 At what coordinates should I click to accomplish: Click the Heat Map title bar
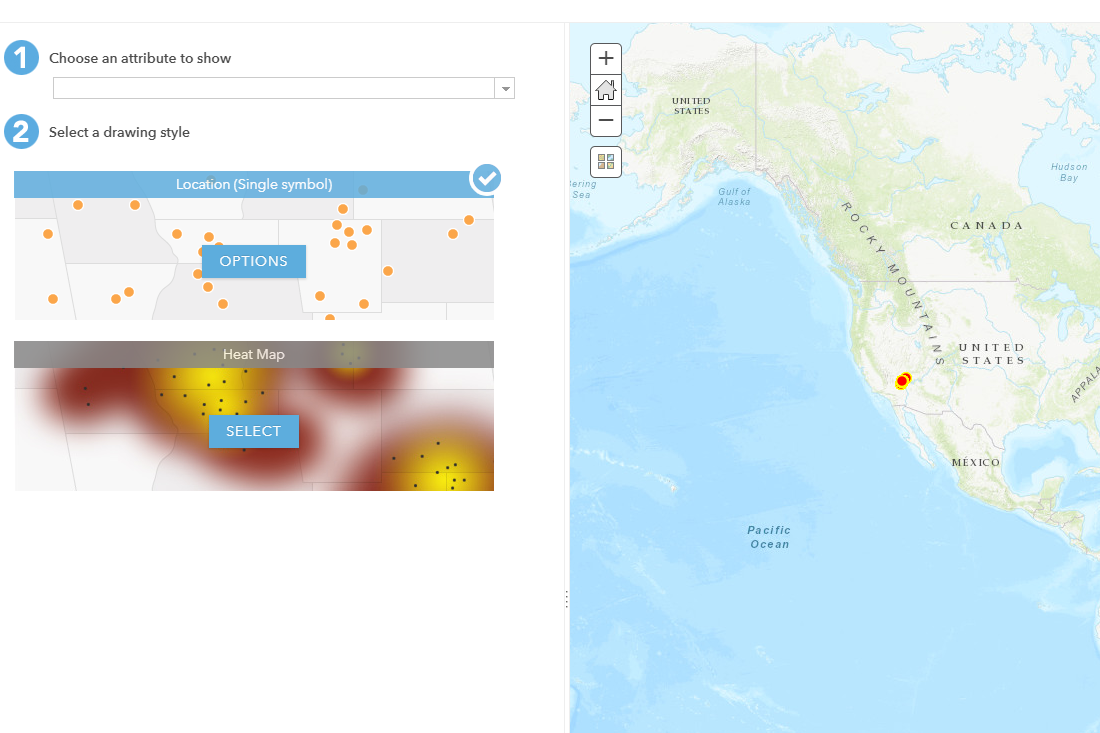pos(254,354)
